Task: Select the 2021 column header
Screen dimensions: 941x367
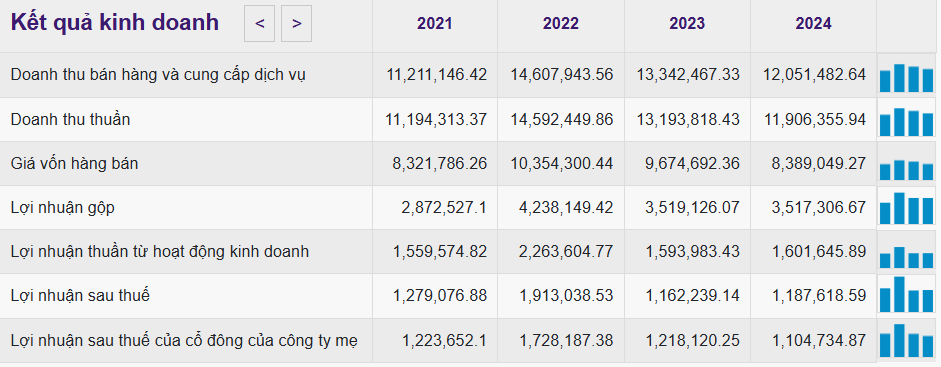Action: point(434,23)
